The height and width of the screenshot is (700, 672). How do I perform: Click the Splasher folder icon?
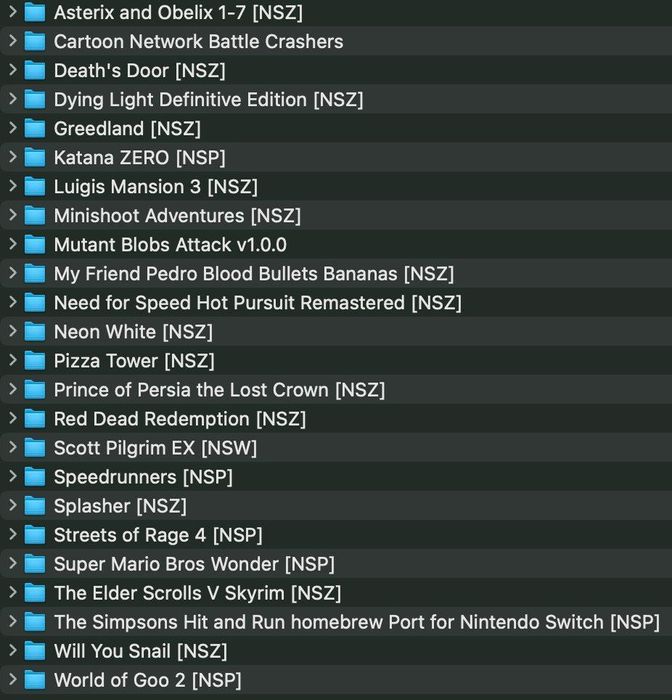(35, 506)
